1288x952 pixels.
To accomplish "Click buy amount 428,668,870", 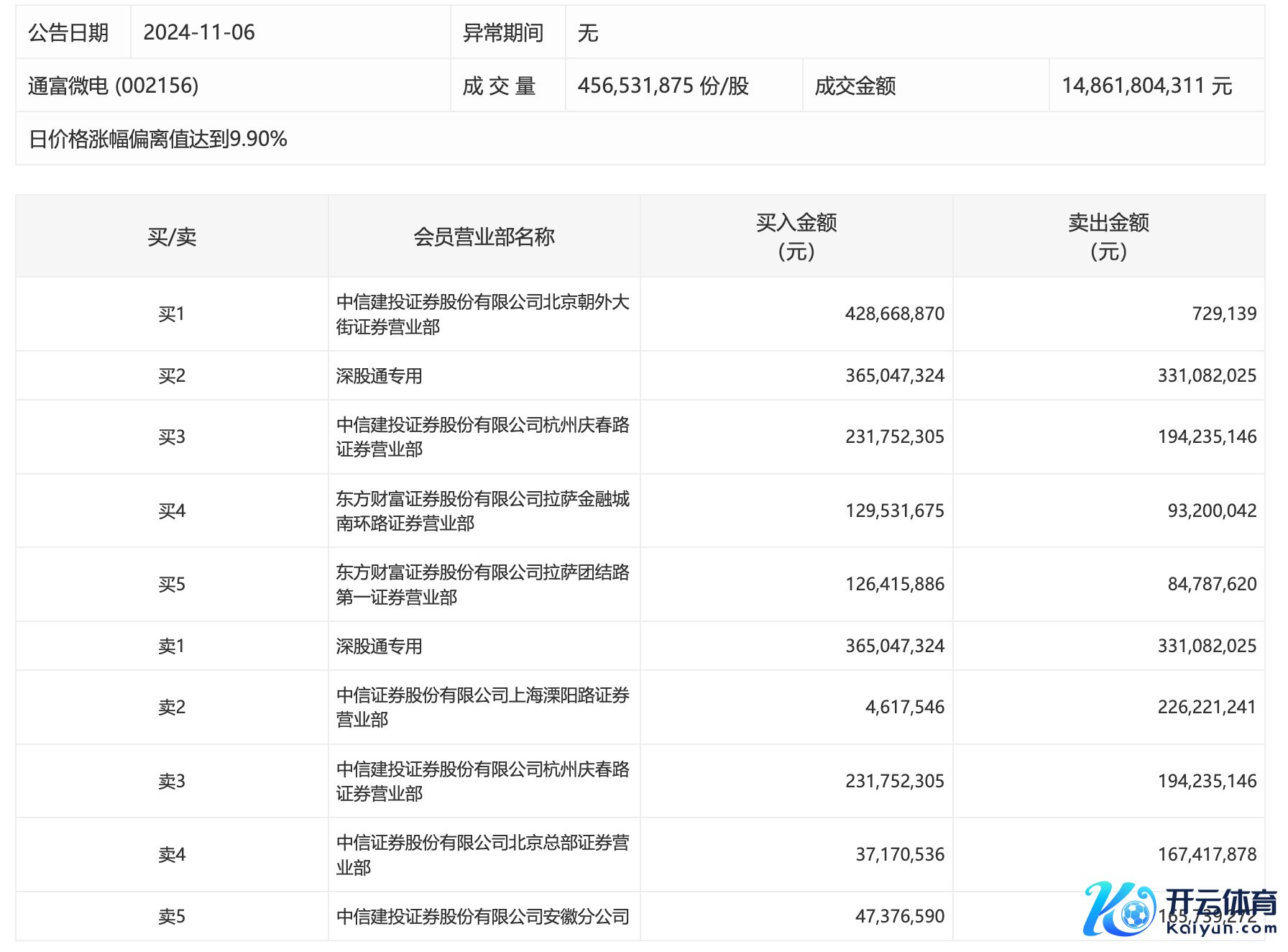I will coord(895,314).
